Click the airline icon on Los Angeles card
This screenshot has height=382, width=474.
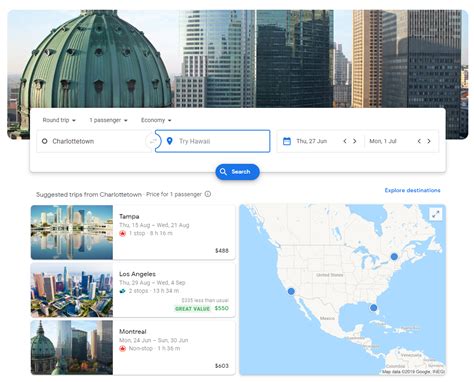coord(122,291)
